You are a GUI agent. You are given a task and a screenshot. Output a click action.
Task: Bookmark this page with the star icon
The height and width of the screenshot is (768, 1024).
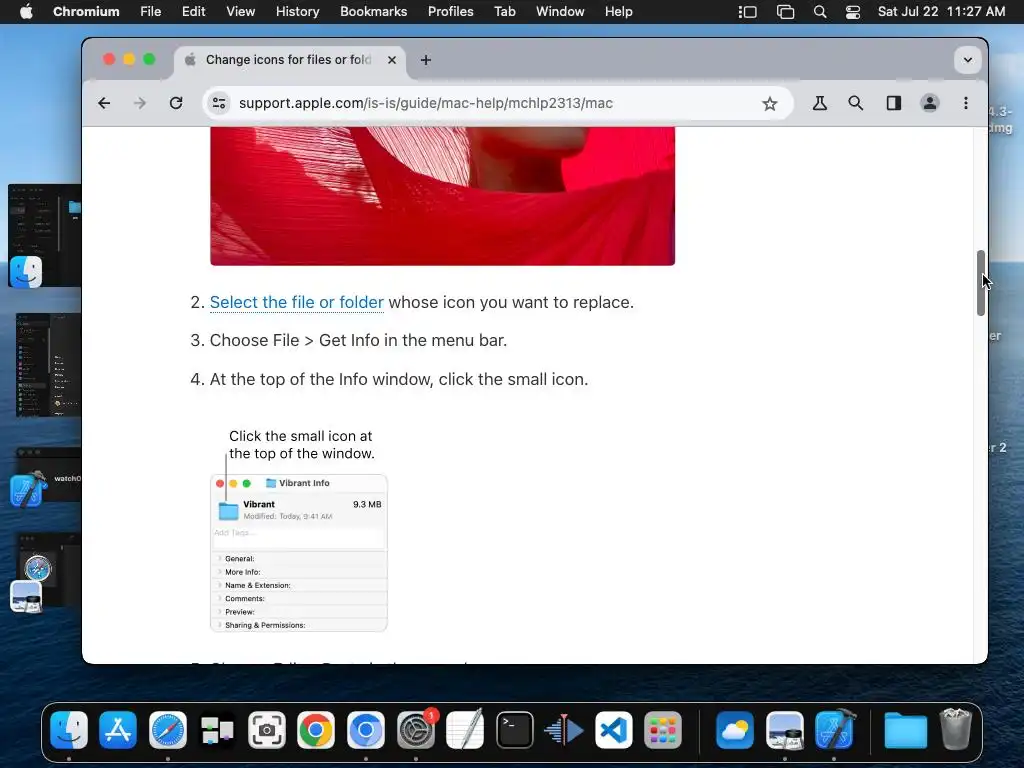pyautogui.click(x=770, y=103)
